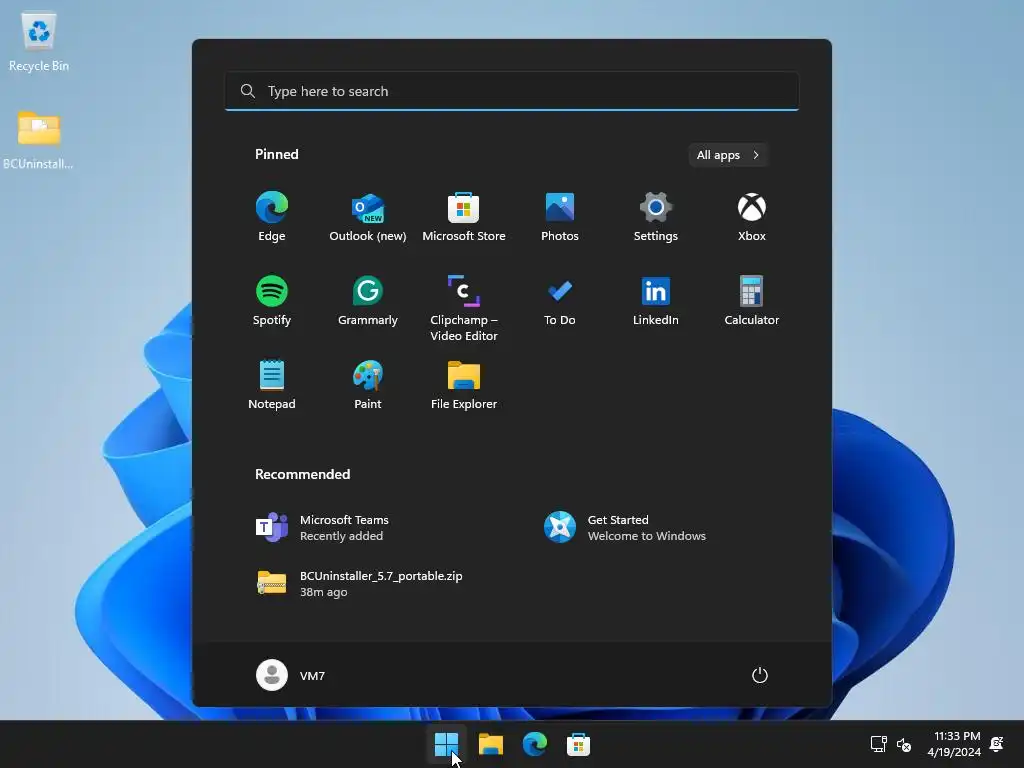The height and width of the screenshot is (768, 1024).
Task: Open the clock and date flyout
Action: 954,744
